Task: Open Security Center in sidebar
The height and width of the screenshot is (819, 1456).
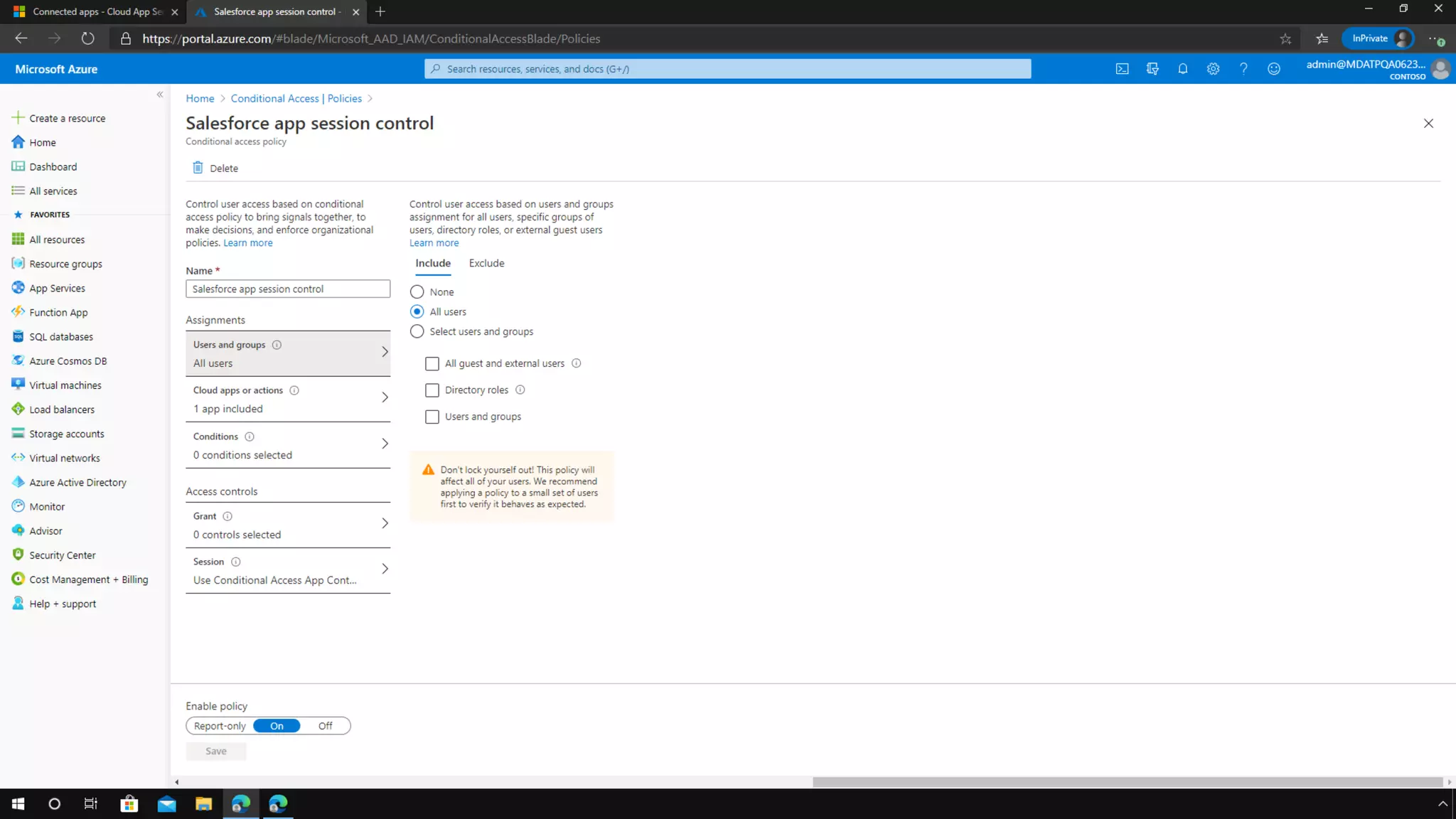Action: 62,555
